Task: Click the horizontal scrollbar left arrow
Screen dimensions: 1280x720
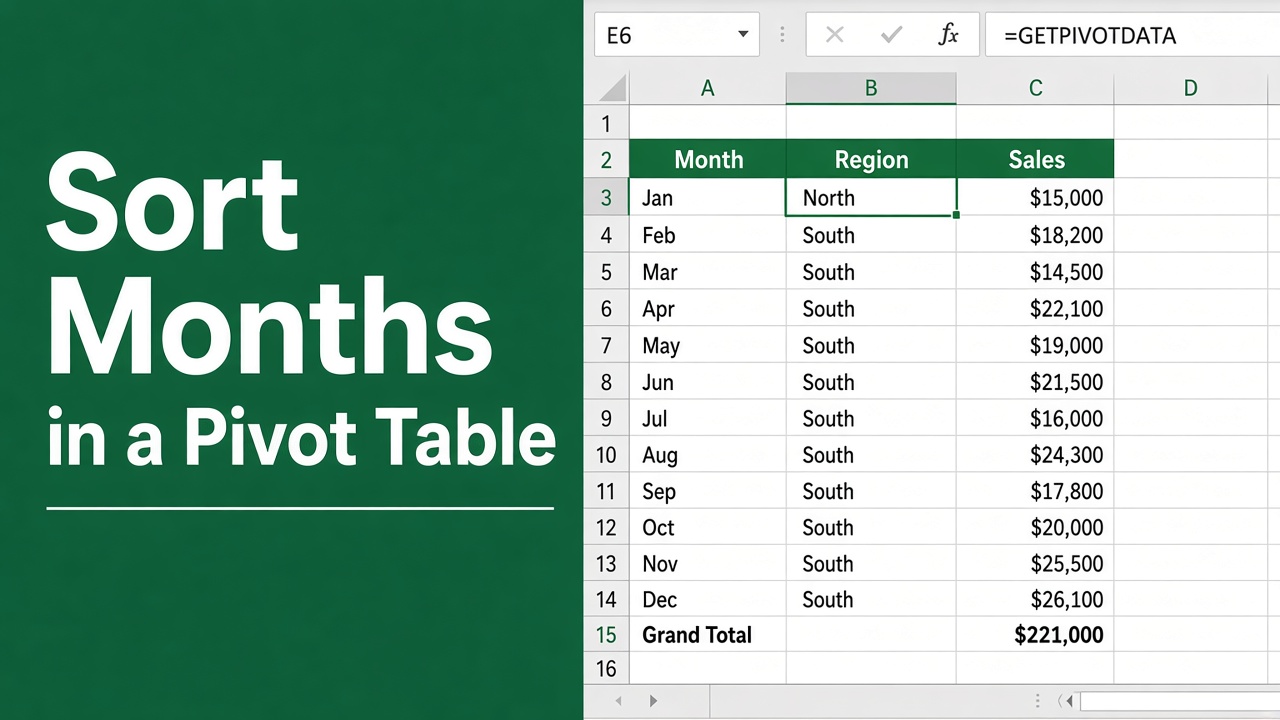Action: [1069, 701]
